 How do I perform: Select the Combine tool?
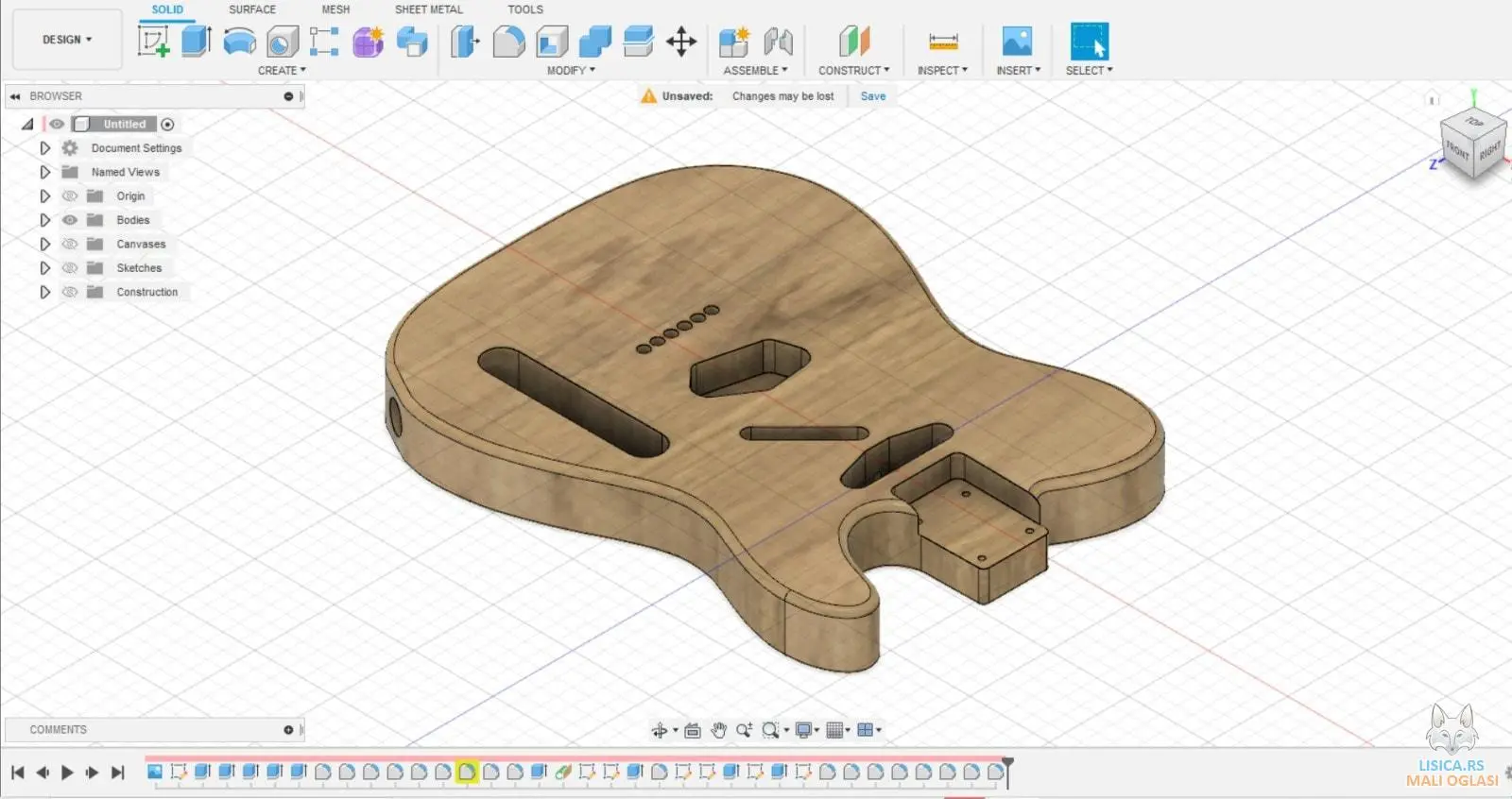pos(594,42)
